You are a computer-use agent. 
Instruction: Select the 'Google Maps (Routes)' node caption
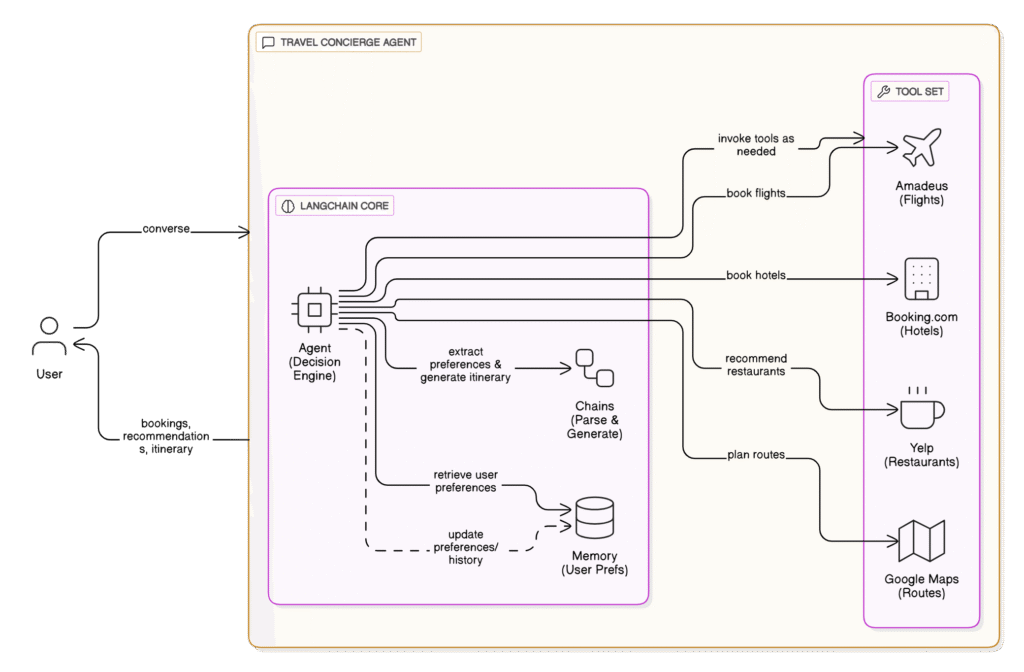921,586
